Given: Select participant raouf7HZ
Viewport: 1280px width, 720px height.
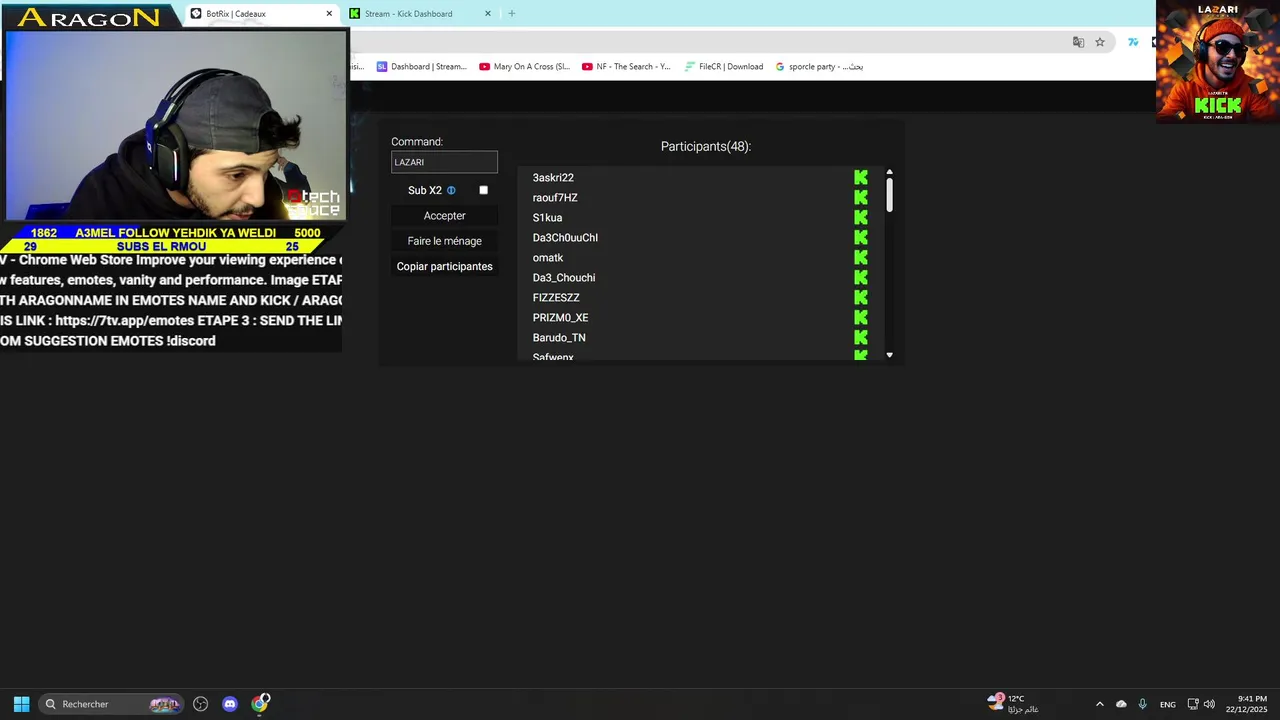Looking at the screenshot, I should 555,198.
